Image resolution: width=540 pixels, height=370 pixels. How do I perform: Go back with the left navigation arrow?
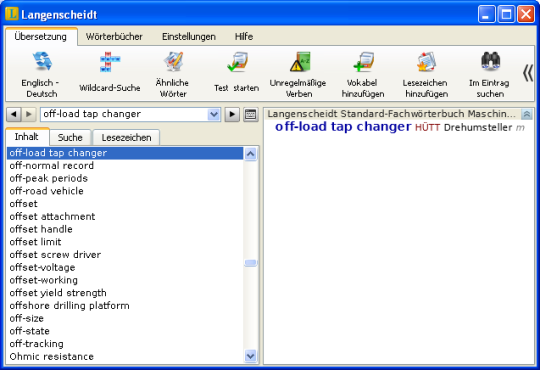click(x=13, y=114)
